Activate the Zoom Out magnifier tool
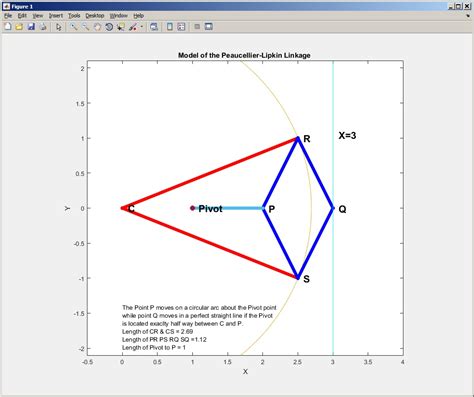This screenshot has height=397, width=474. [x=86, y=27]
